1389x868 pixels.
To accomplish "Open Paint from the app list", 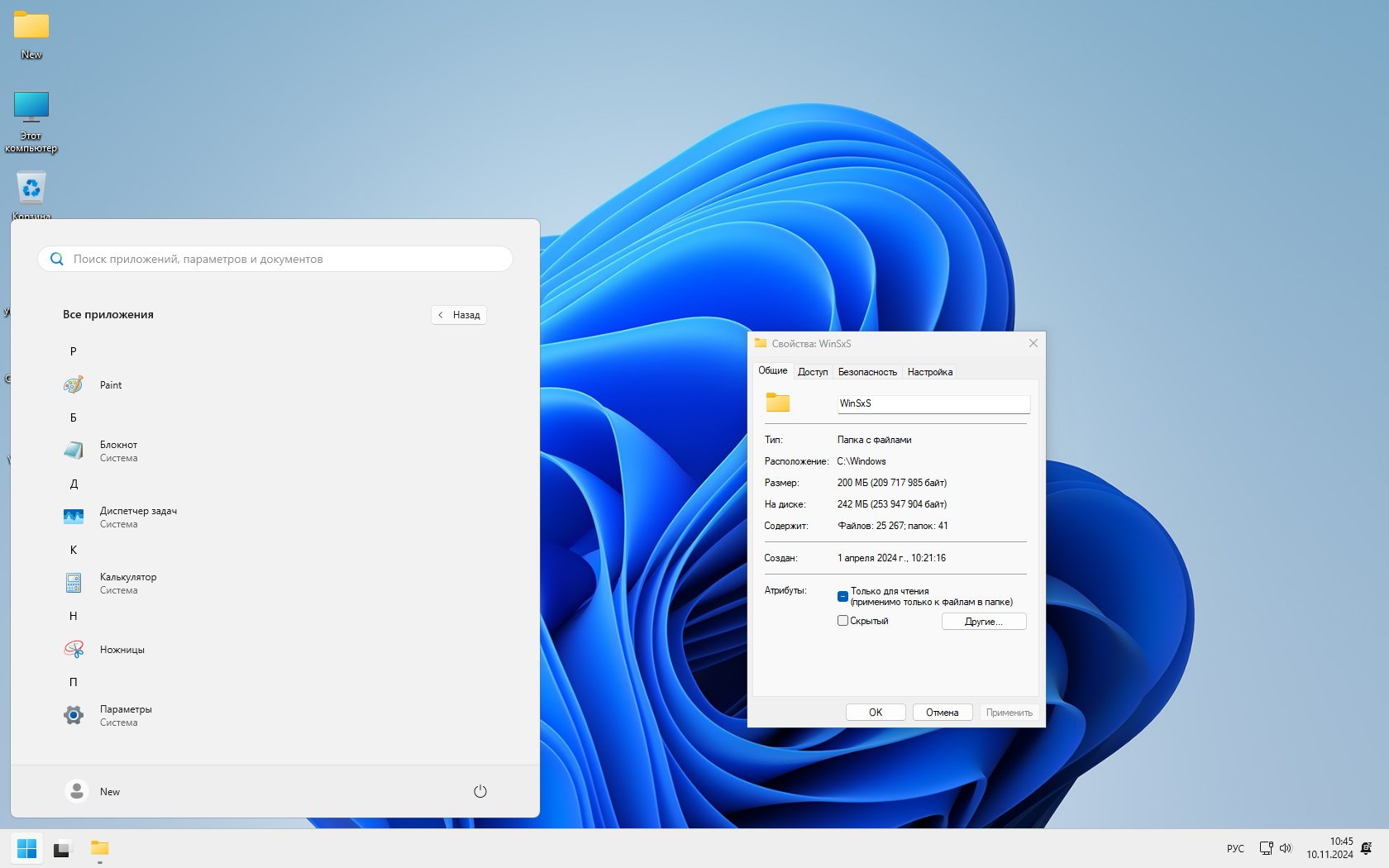I will point(110,385).
